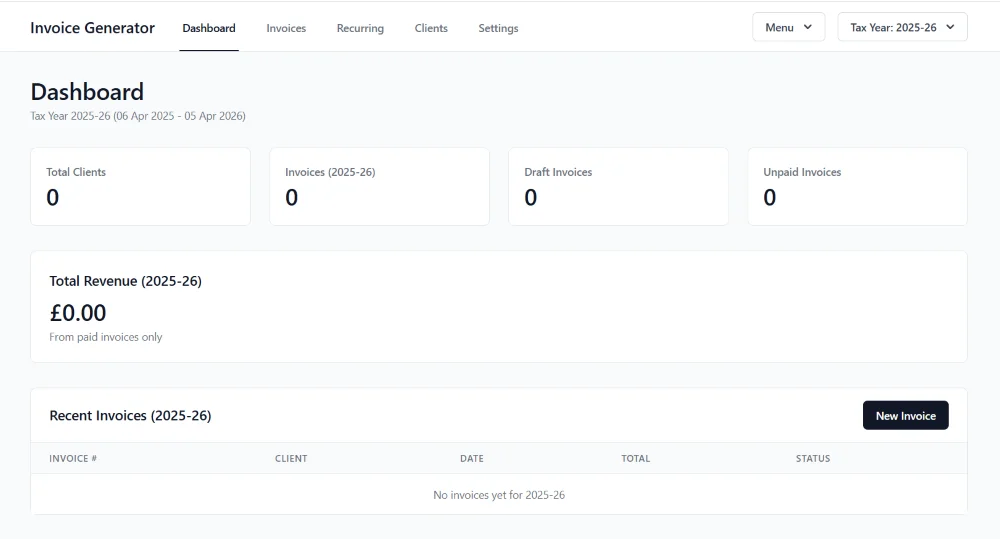Open the Dashboard tab

click(209, 28)
